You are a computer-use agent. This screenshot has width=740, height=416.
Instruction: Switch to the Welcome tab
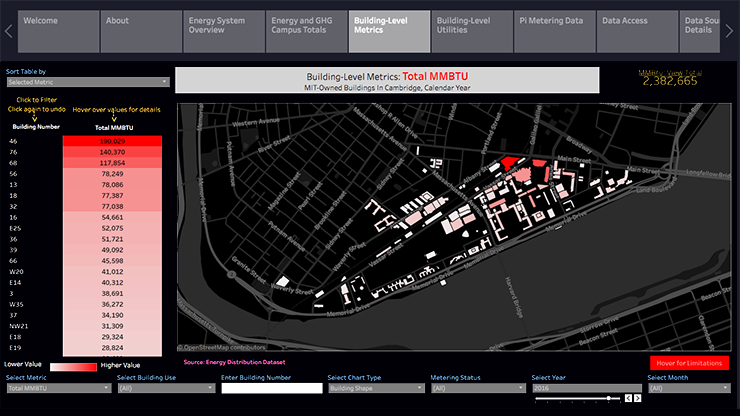56,31
